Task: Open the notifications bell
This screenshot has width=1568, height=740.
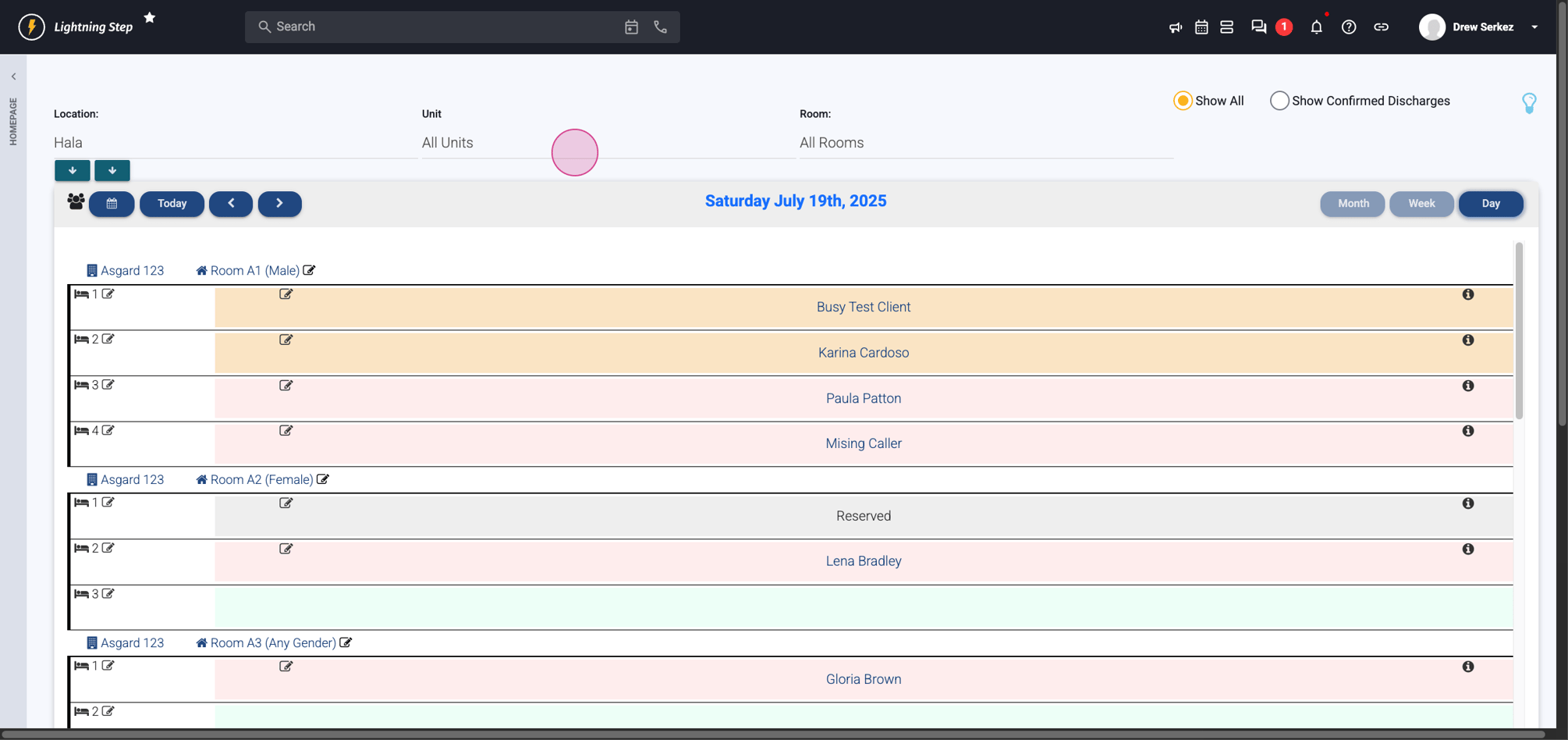Action: coord(1317,27)
